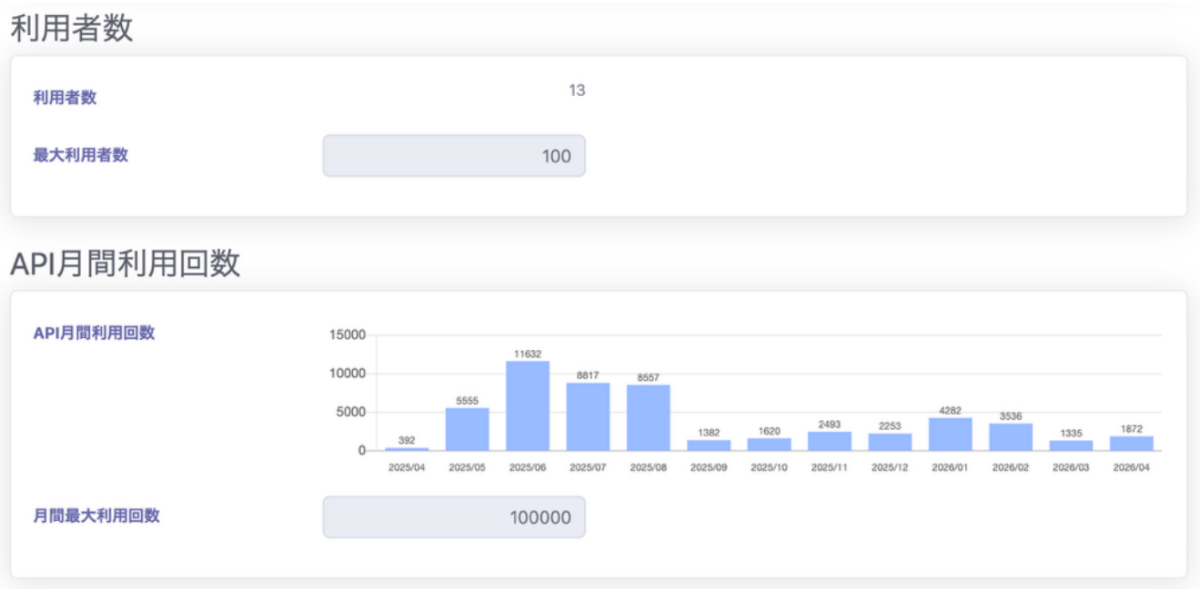This screenshot has width=1200, height=589.
Task: Click the 2026/01 bar showing 4282
Action: pos(950,434)
